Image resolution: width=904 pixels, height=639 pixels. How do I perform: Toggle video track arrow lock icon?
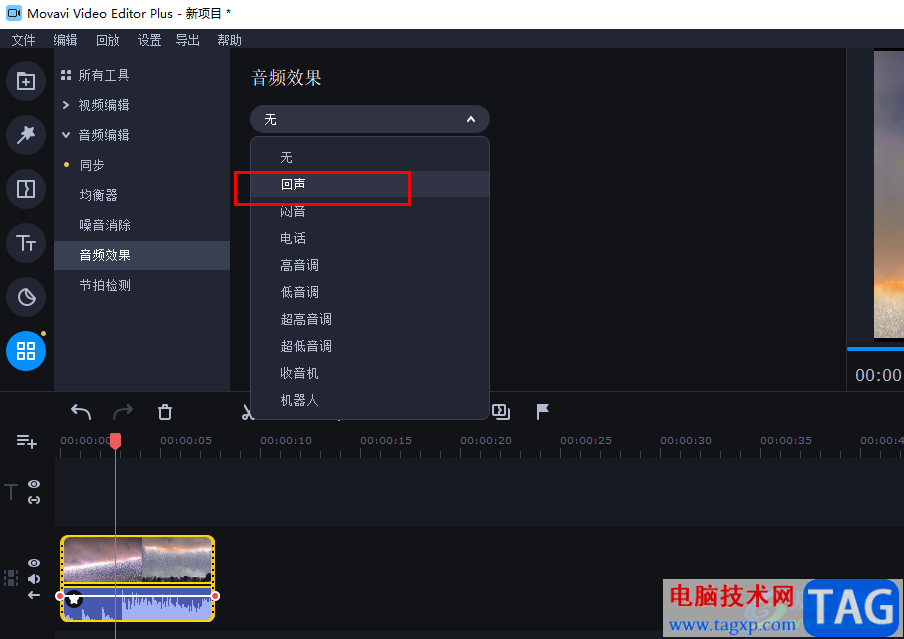point(34,595)
